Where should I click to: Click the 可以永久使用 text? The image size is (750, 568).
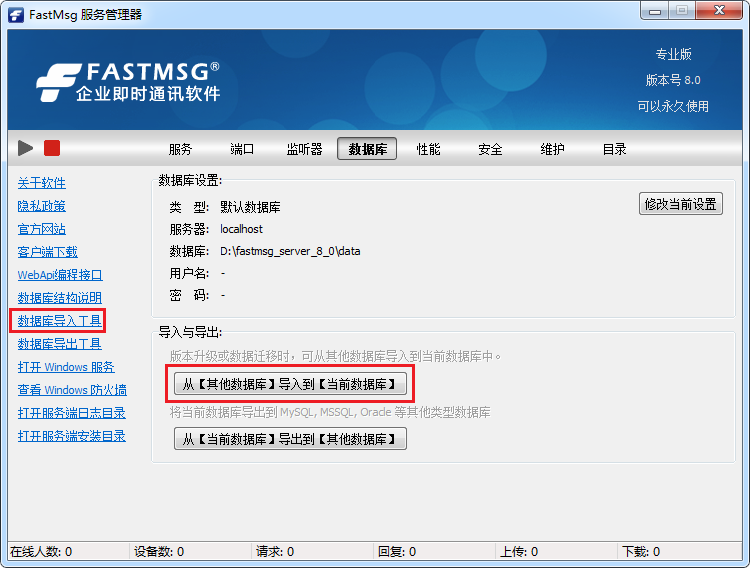(673, 106)
